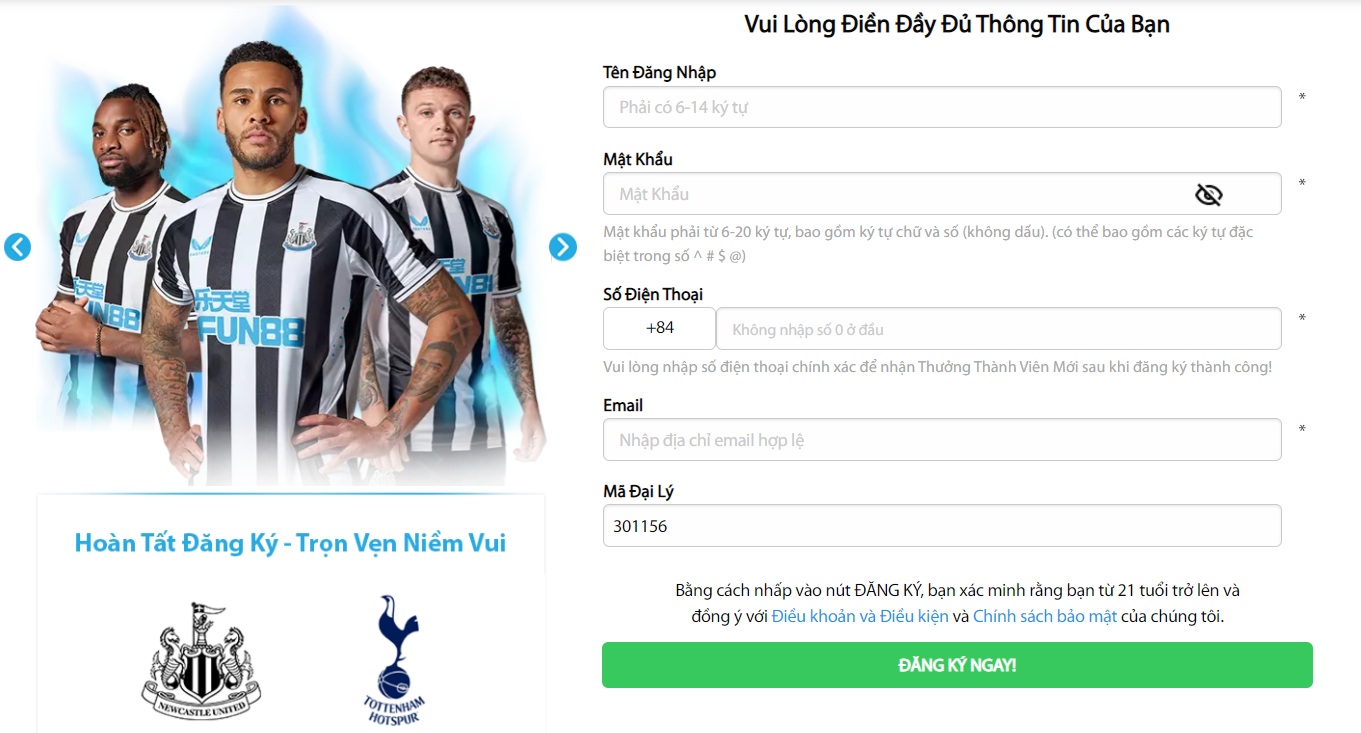Toggle password visibility eye icon
This screenshot has height=733, width=1361.
tap(1208, 194)
